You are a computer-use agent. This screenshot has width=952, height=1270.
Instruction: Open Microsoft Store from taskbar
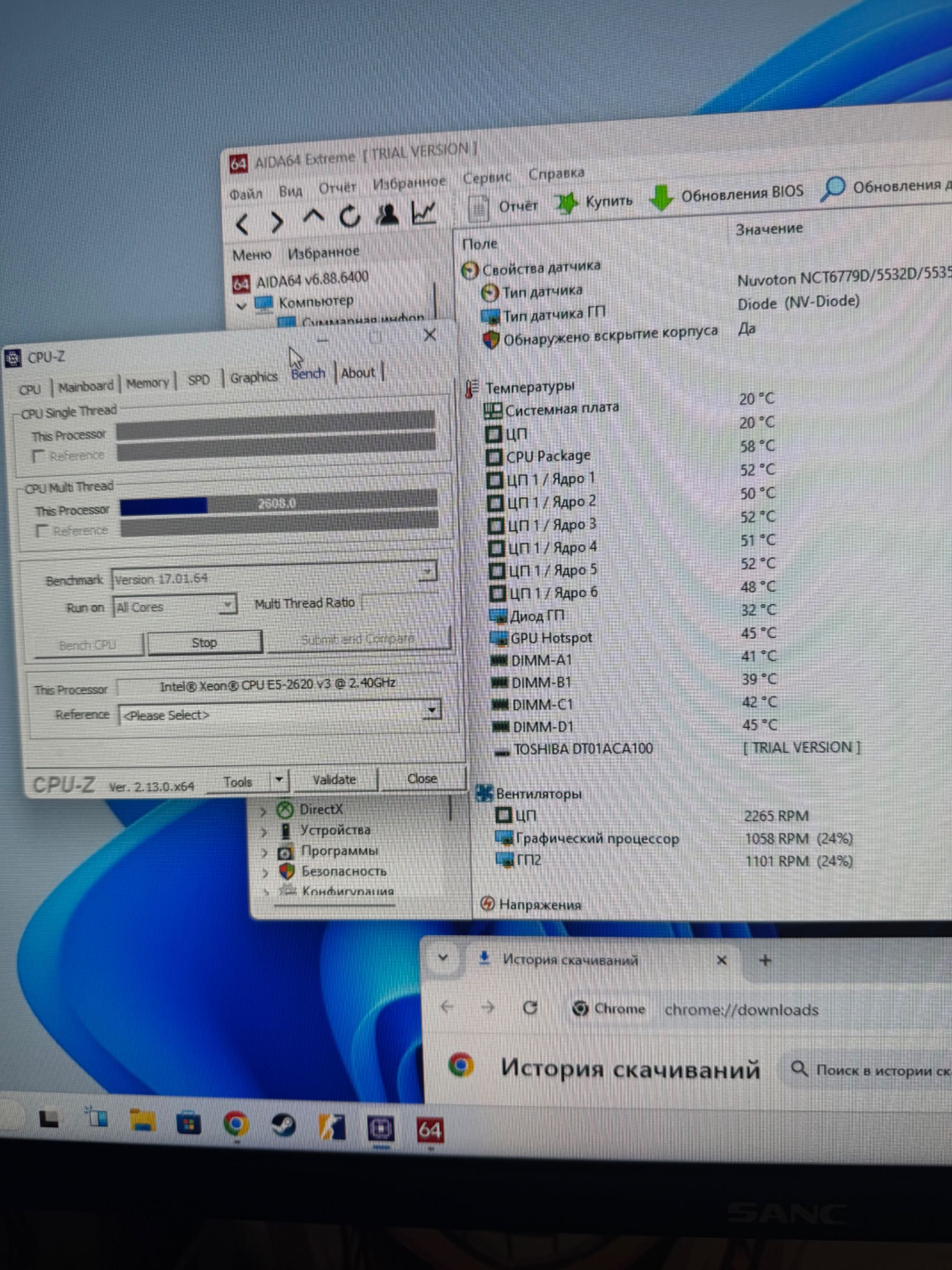189,1122
